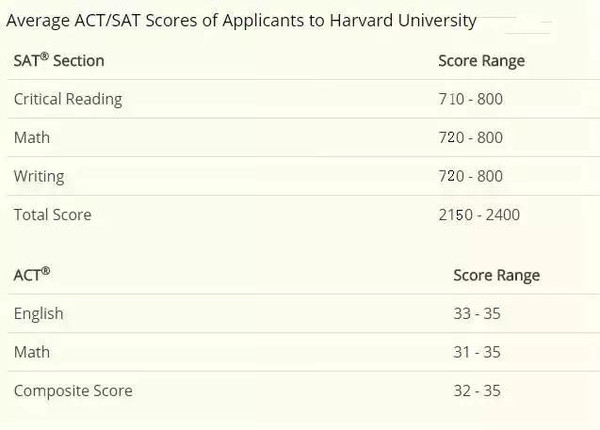600x430 pixels.
Task: Click the registered mark next to SAT
Action: (x=44, y=57)
